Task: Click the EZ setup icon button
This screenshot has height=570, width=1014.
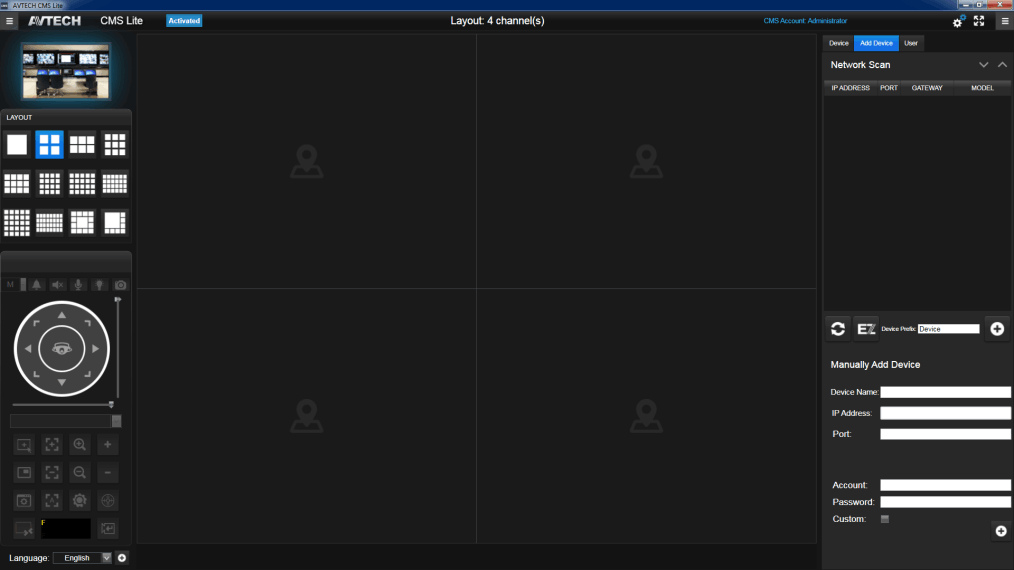Action: (866, 329)
